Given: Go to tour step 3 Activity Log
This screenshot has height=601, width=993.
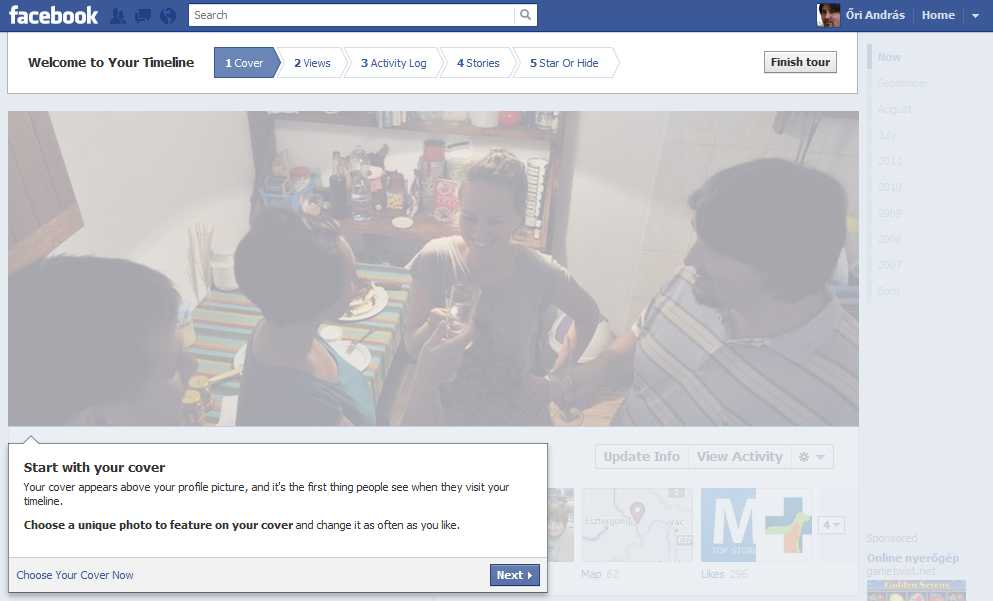Looking at the screenshot, I should coord(393,63).
